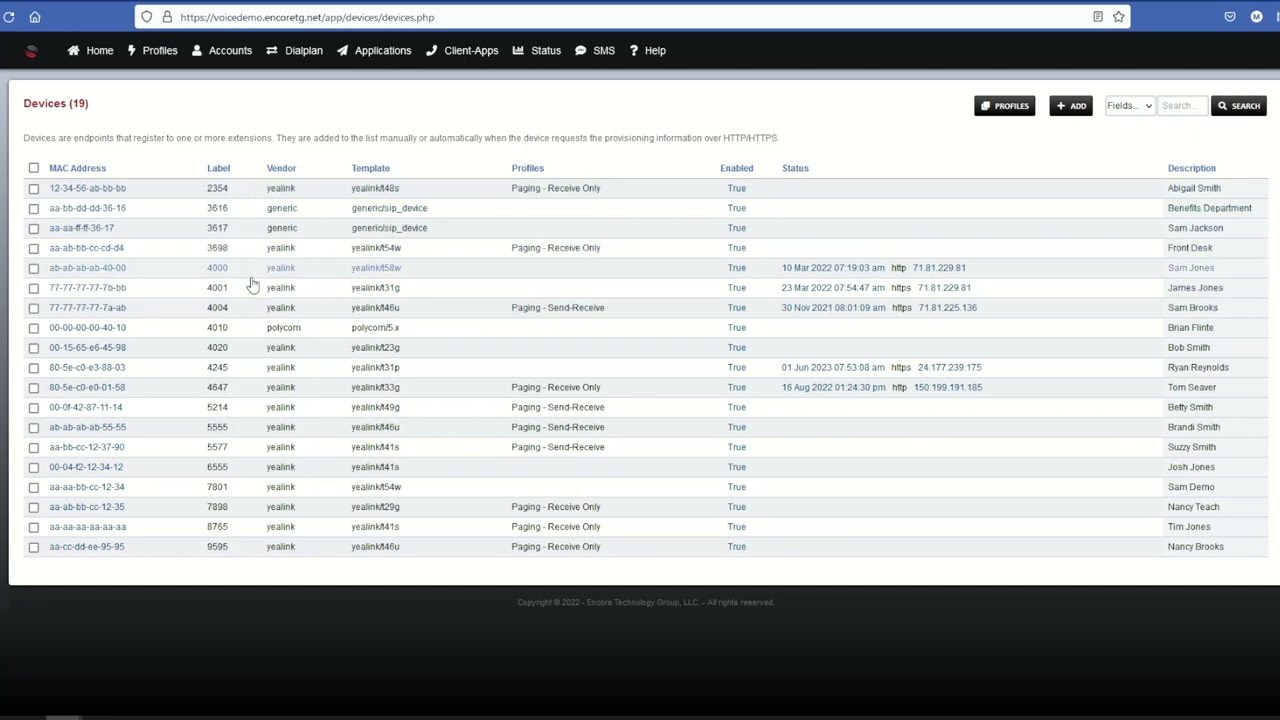Click the SEARCH button

pyautogui.click(x=1239, y=106)
